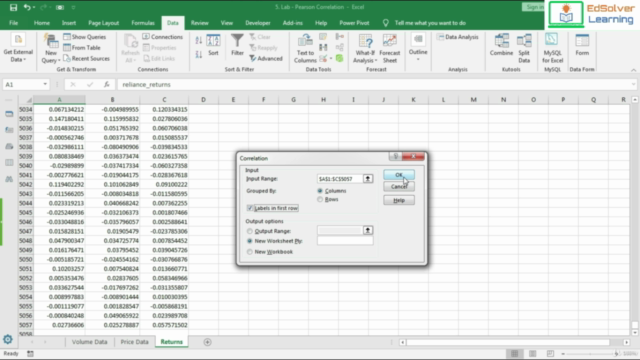Create a Forecast Sheet
Image resolution: width=640 pixels, height=360 pixels.
390,48
